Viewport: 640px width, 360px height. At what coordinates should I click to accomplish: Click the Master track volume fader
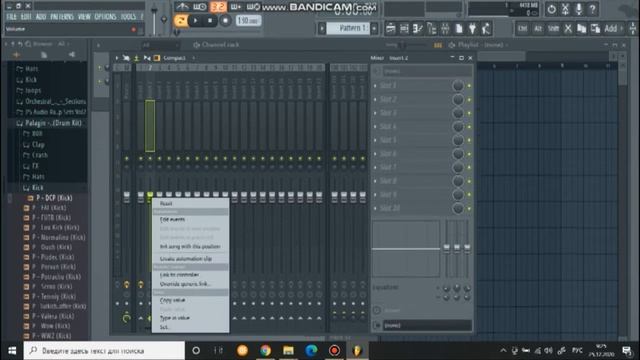pyautogui.click(x=127, y=197)
